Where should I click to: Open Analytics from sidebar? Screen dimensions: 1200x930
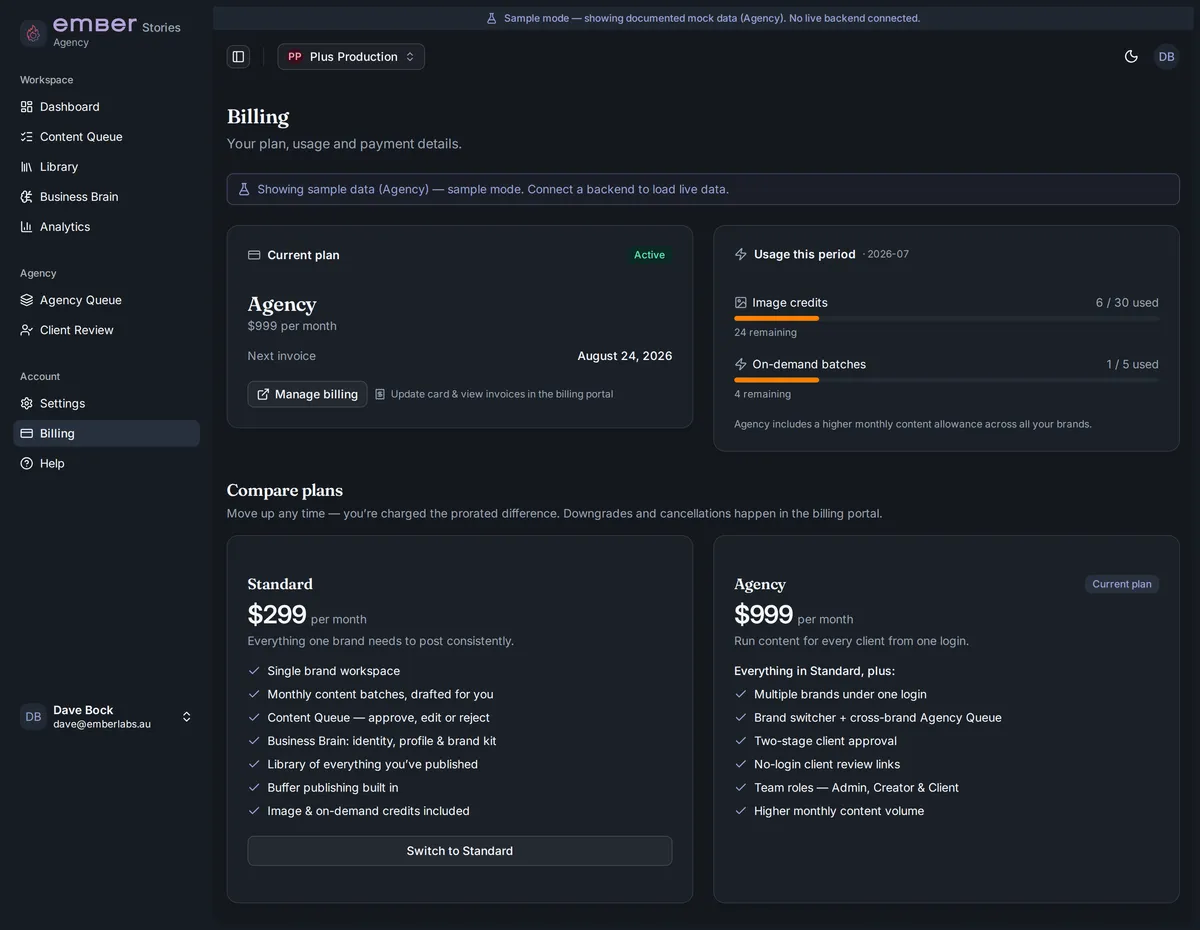click(x=106, y=227)
